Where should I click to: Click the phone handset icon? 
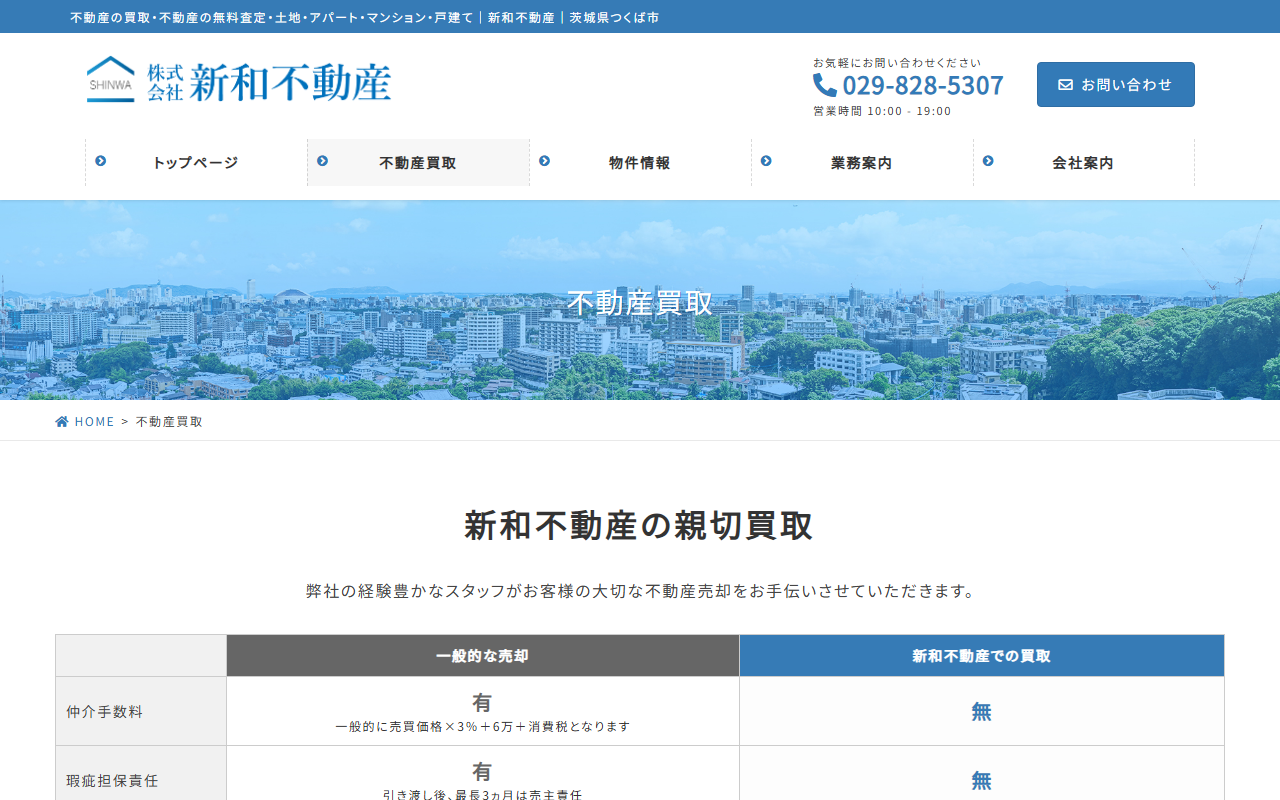(x=825, y=85)
